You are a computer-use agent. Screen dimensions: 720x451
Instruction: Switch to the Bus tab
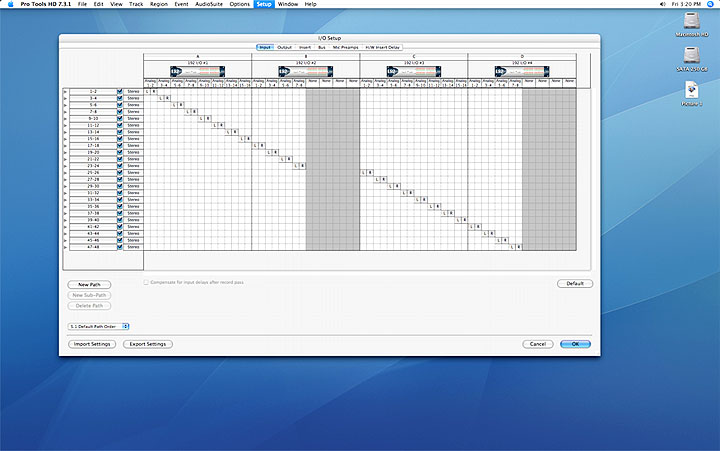[x=322, y=47]
